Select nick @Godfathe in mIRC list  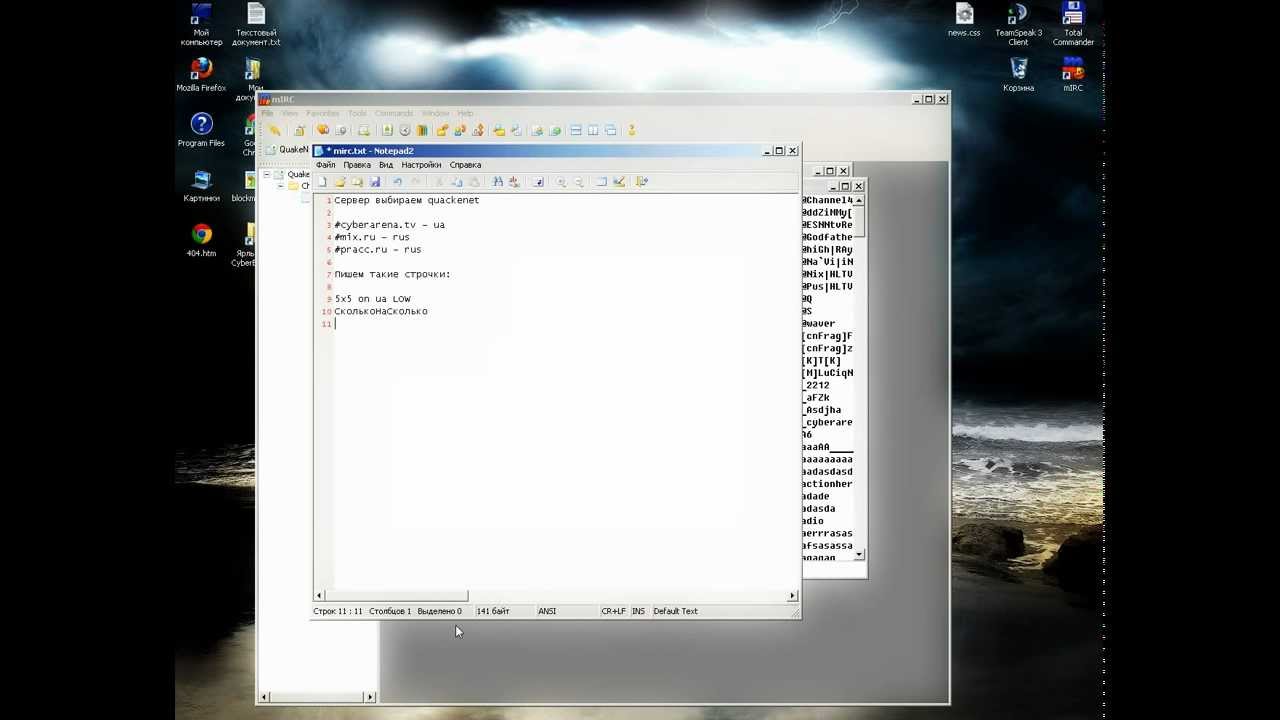click(827, 237)
